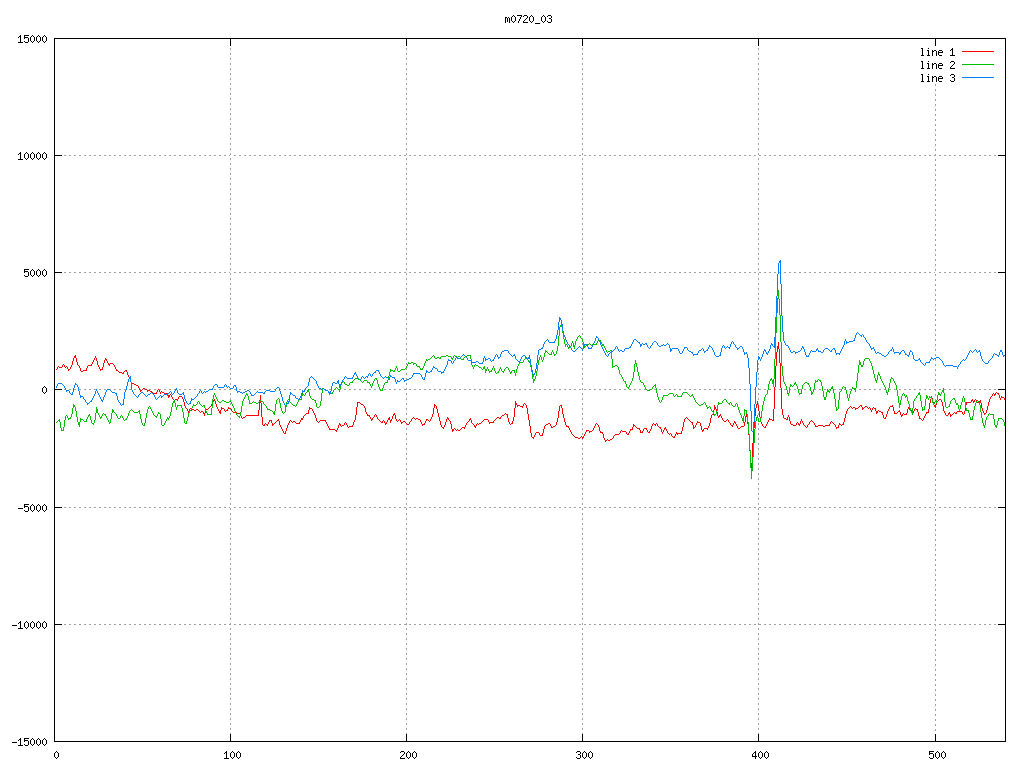Screen dimensions: 1024x768
Task: Click the red line 1 legend sample
Action: tap(978, 52)
